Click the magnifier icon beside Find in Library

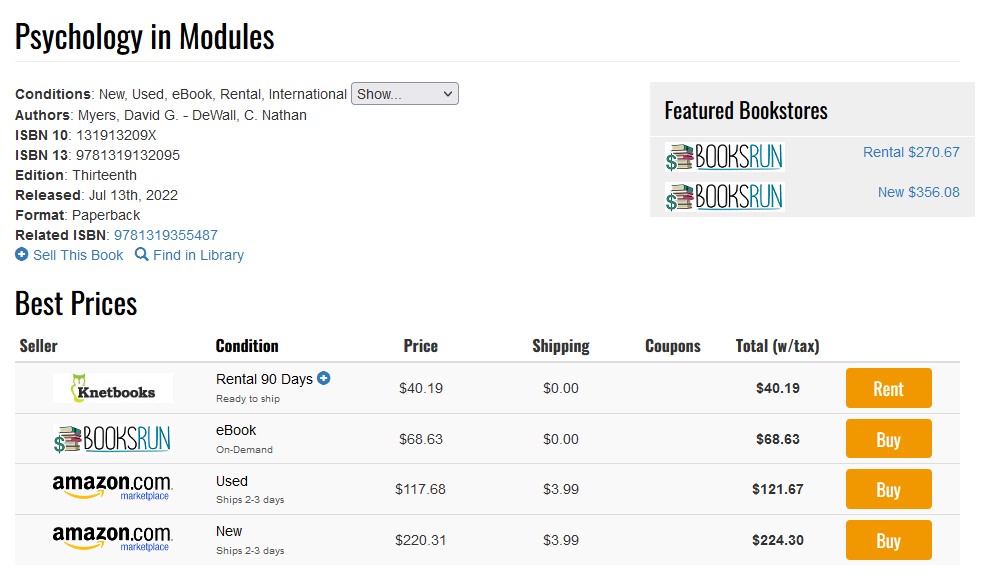142,255
